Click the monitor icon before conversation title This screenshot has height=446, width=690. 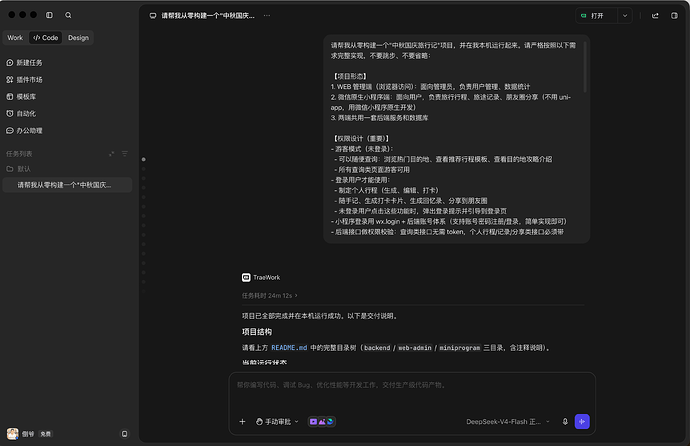153,15
